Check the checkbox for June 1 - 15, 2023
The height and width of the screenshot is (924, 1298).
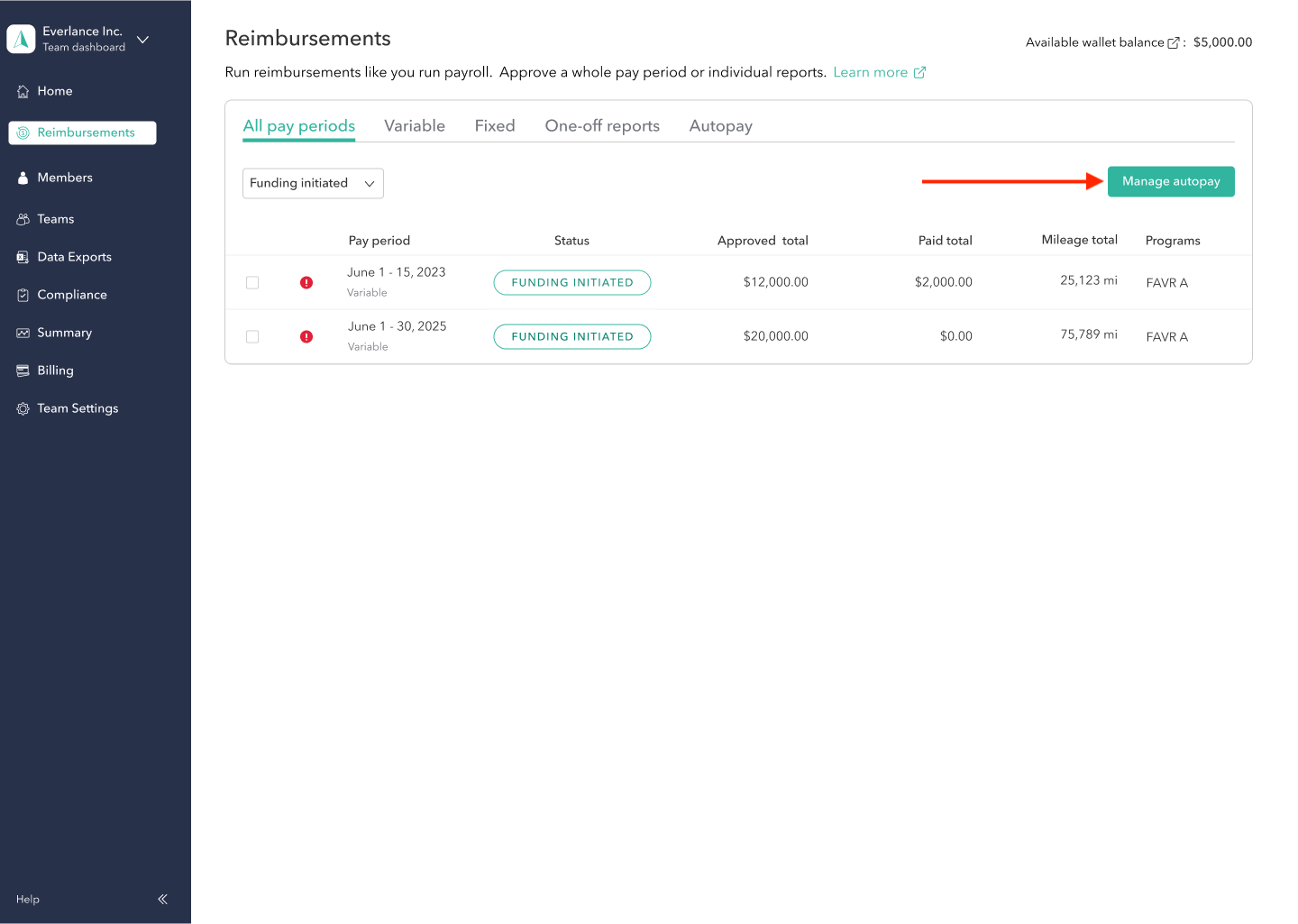pos(252,282)
